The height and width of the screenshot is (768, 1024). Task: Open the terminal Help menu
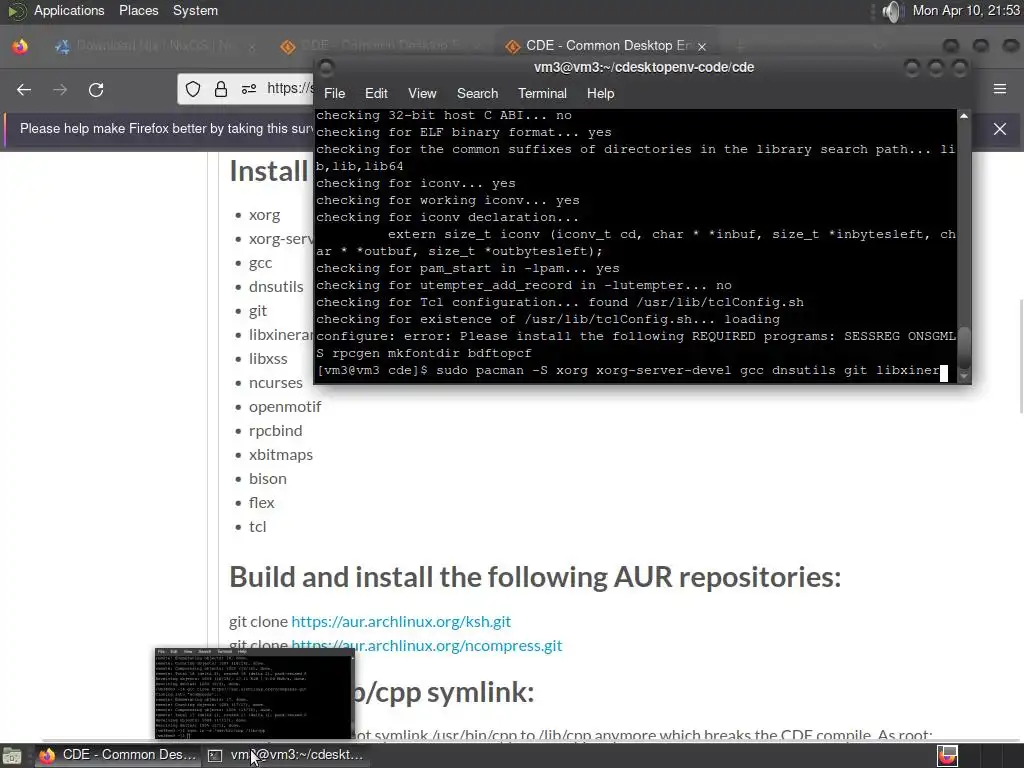(600, 93)
